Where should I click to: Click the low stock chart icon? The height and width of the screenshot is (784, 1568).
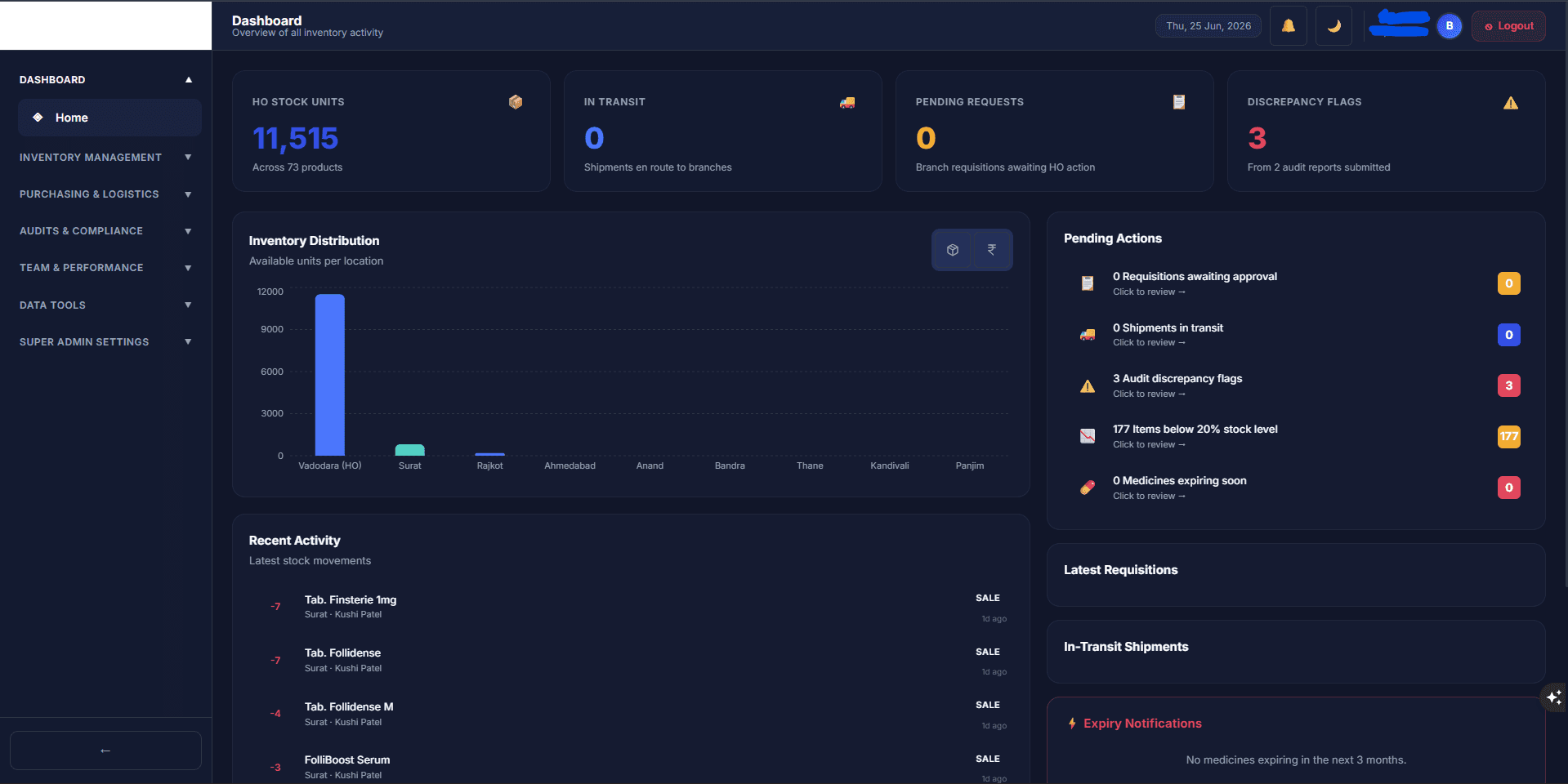coord(1088,436)
